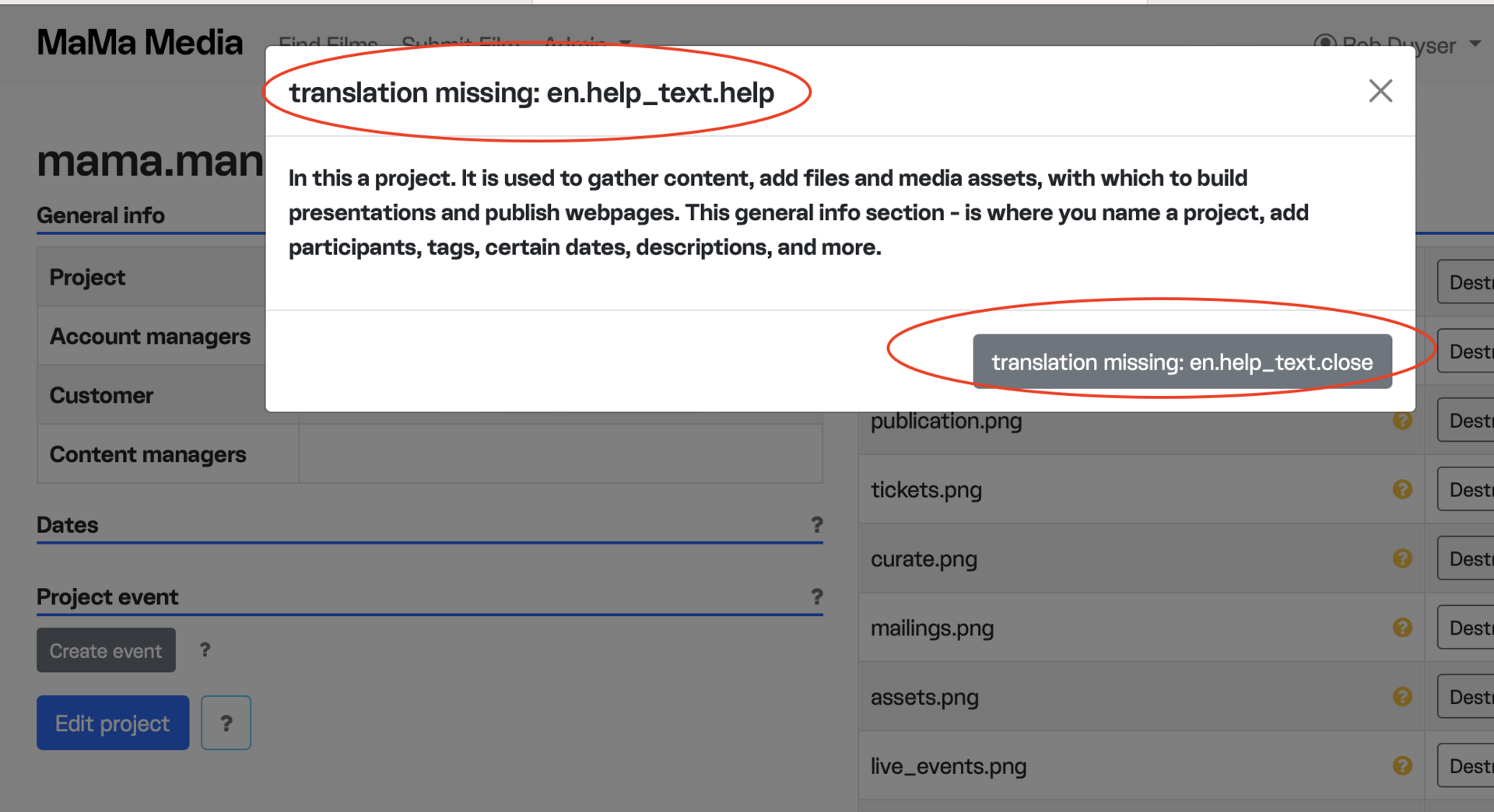The height and width of the screenshot is (812, 1494).
Task: Click the yellow help icon for assets.png
Action: click(x=1402, y=697)
